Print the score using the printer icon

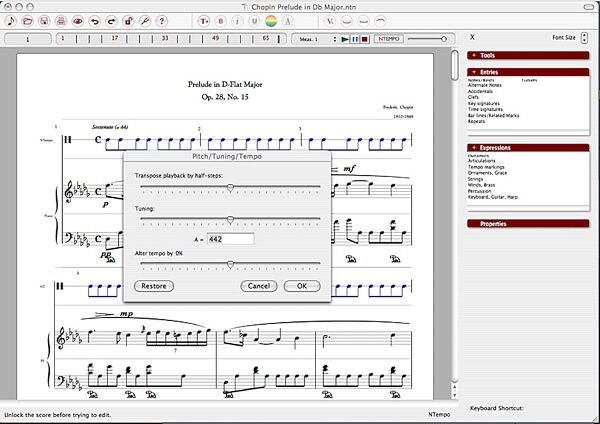[x=61, y=21]
